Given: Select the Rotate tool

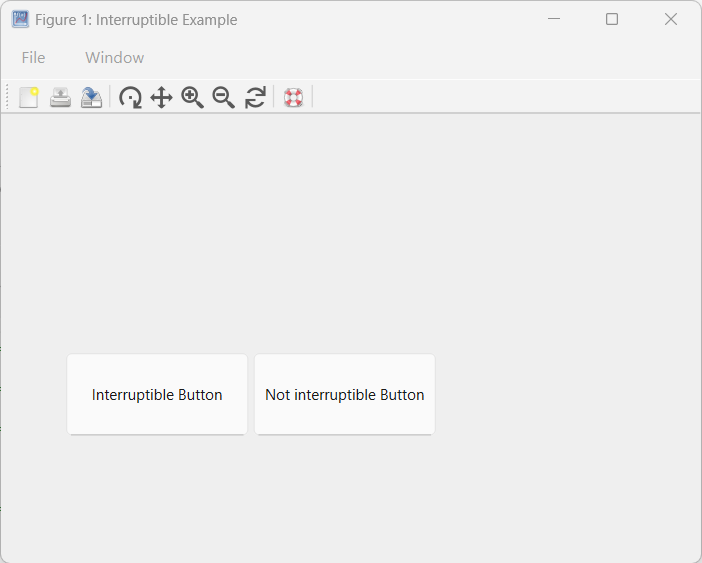Looking at the screenshot, I should (x=130, y=97).
